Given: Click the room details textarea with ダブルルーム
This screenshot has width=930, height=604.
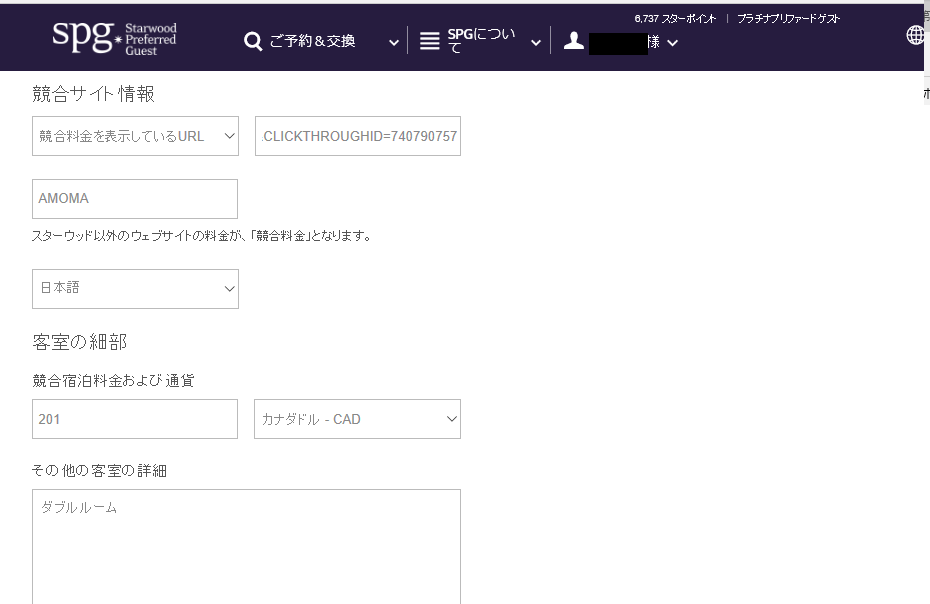Looking at the screenshot, I should pos(246,546).
